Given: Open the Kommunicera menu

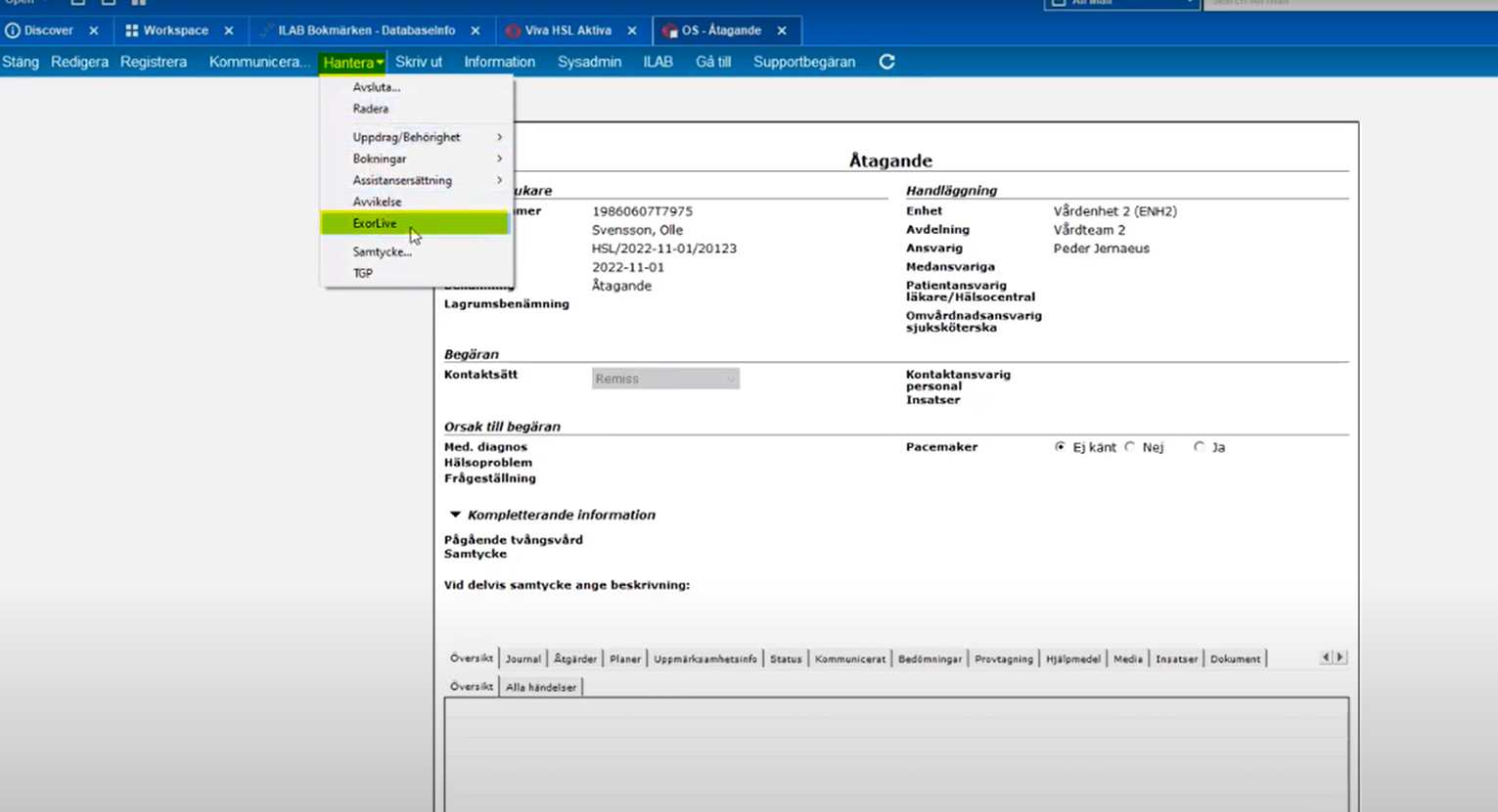Looking at the screenshot, I should (x=259, y=62).
